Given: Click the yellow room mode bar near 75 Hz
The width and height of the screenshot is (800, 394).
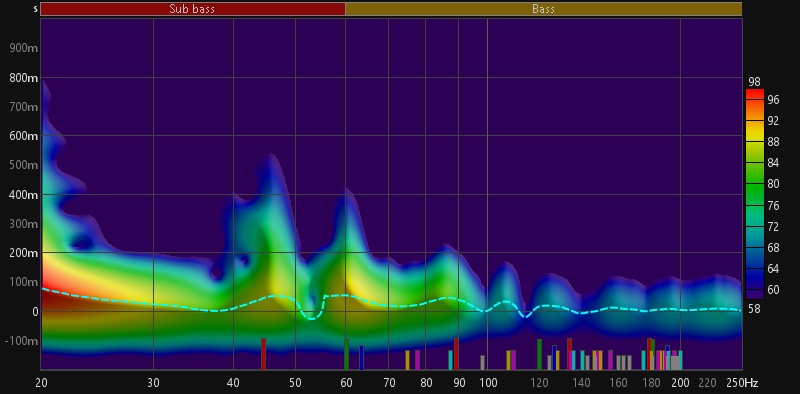Looking at the screenshot, I should pyautogui.click(x=408, y=360).
